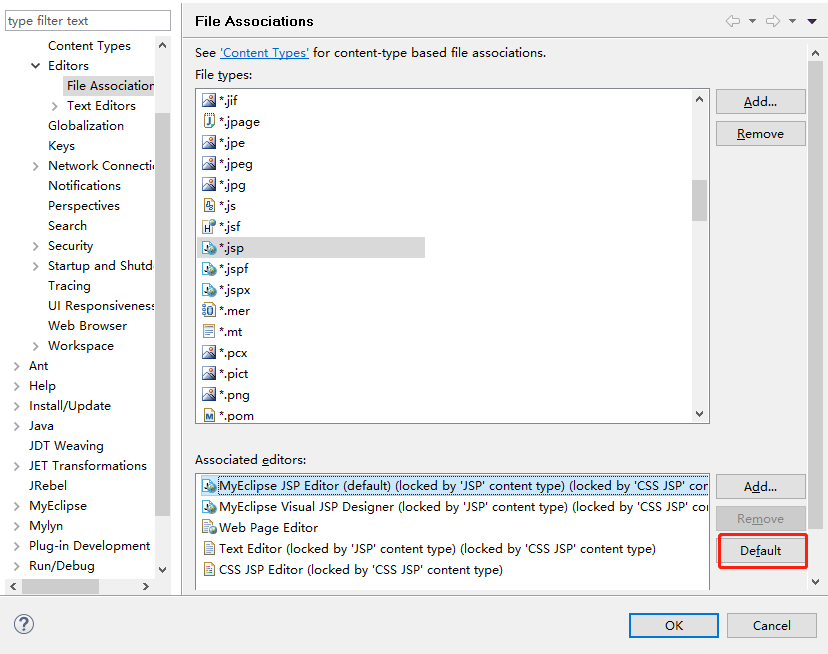Click the *.mer file icon
The width and height of the screenshot is (828, 654).
(209, 311)
